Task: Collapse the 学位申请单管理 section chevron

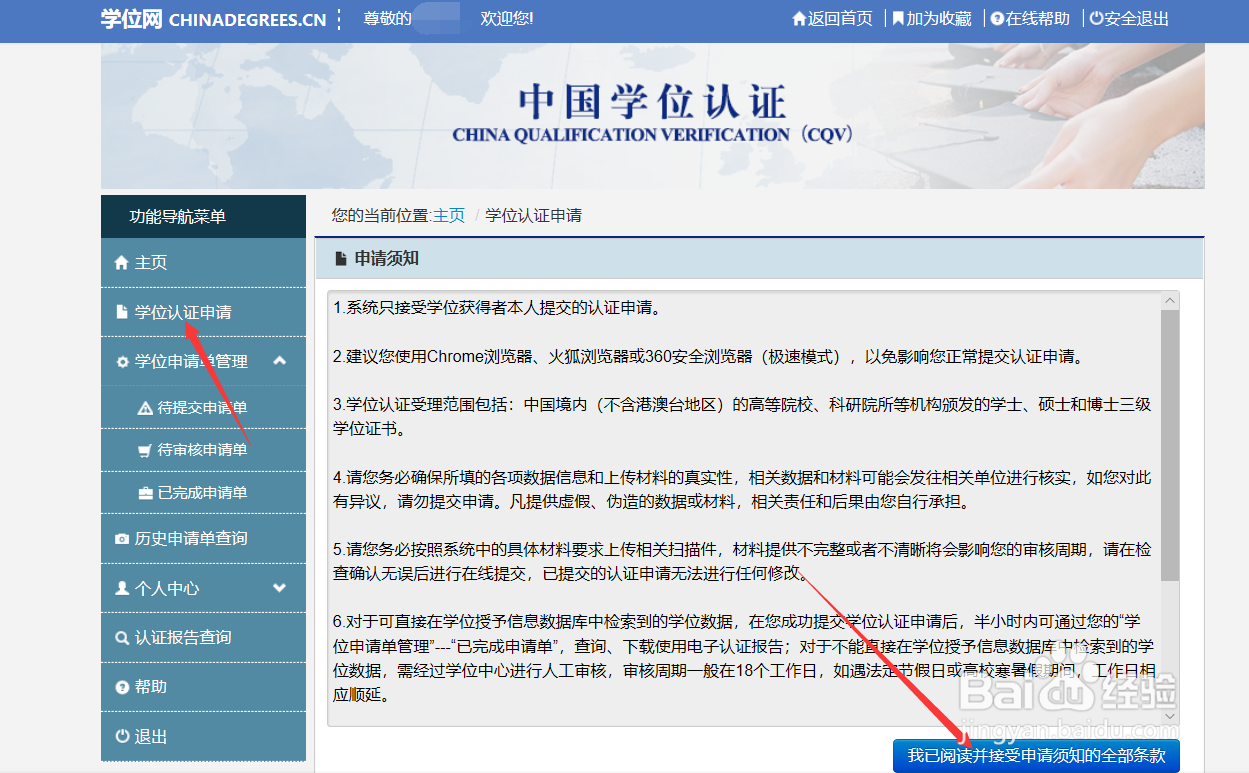Action: [281, 362]
